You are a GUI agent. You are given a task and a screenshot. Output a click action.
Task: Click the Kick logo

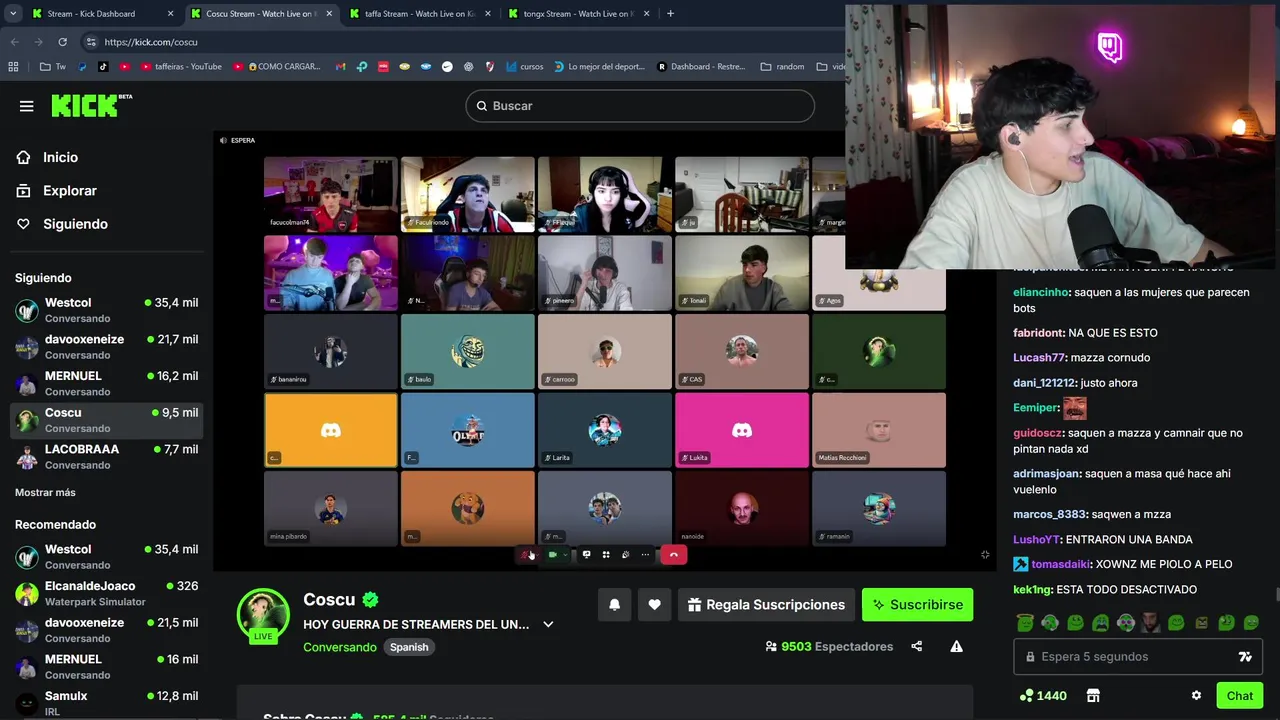(91, 105)
